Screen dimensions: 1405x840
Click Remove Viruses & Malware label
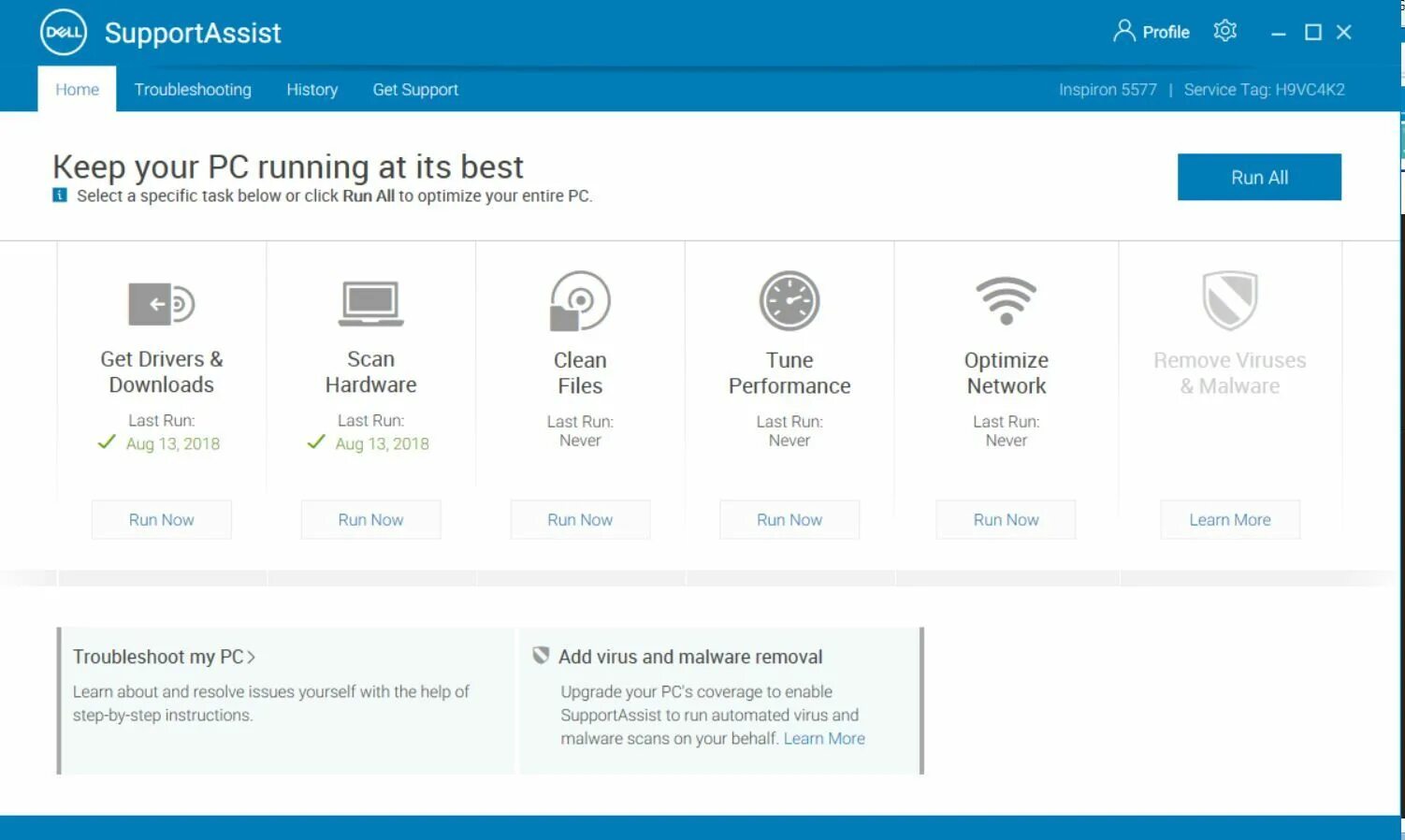pos(1230,372)
